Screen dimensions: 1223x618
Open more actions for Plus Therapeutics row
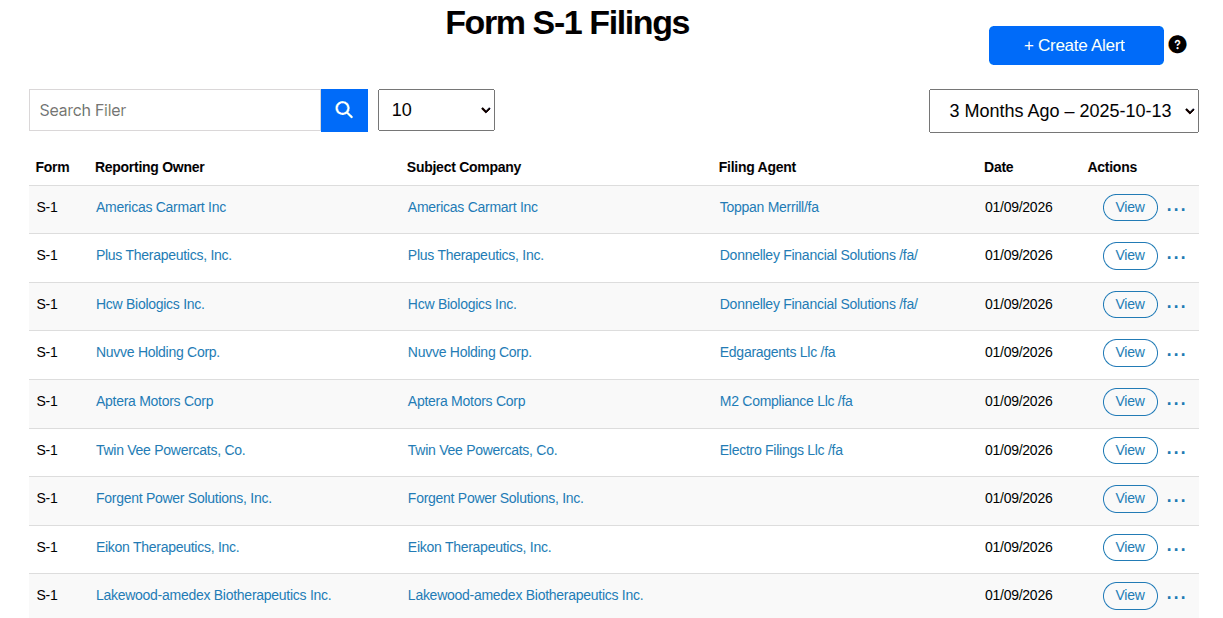1176,257
